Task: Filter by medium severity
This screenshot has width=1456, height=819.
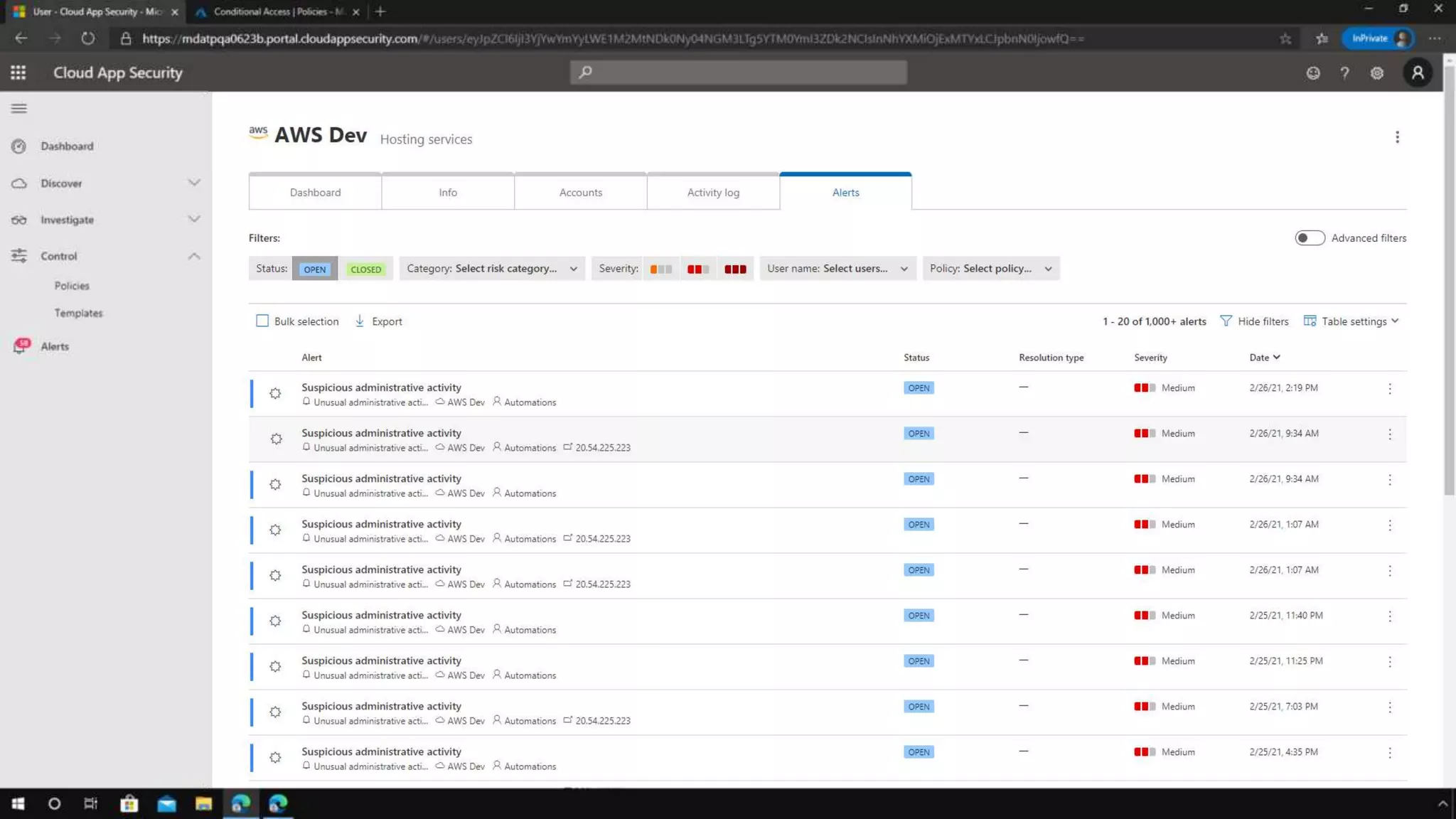Action: pyautogui.click(x=698, y=269)
